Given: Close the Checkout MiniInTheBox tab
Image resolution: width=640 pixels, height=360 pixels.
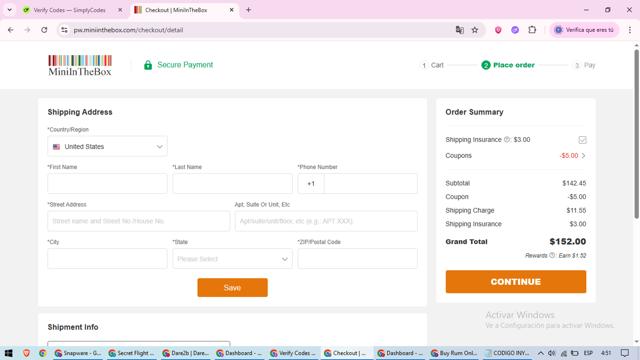Looking at the screenshot, I should point(231,10).
